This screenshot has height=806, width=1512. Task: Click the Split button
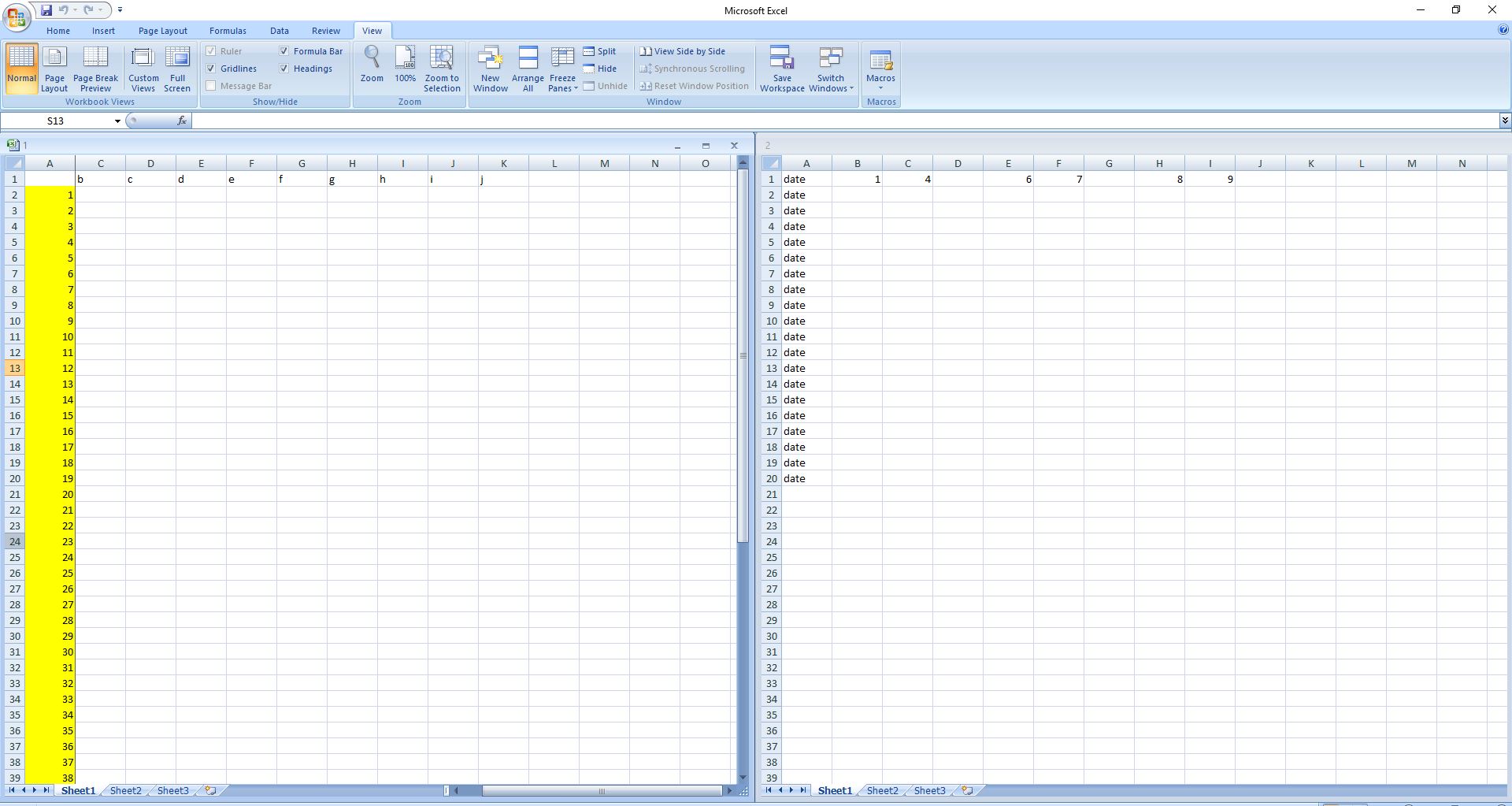pyautogui.click(x=600, y=51)
